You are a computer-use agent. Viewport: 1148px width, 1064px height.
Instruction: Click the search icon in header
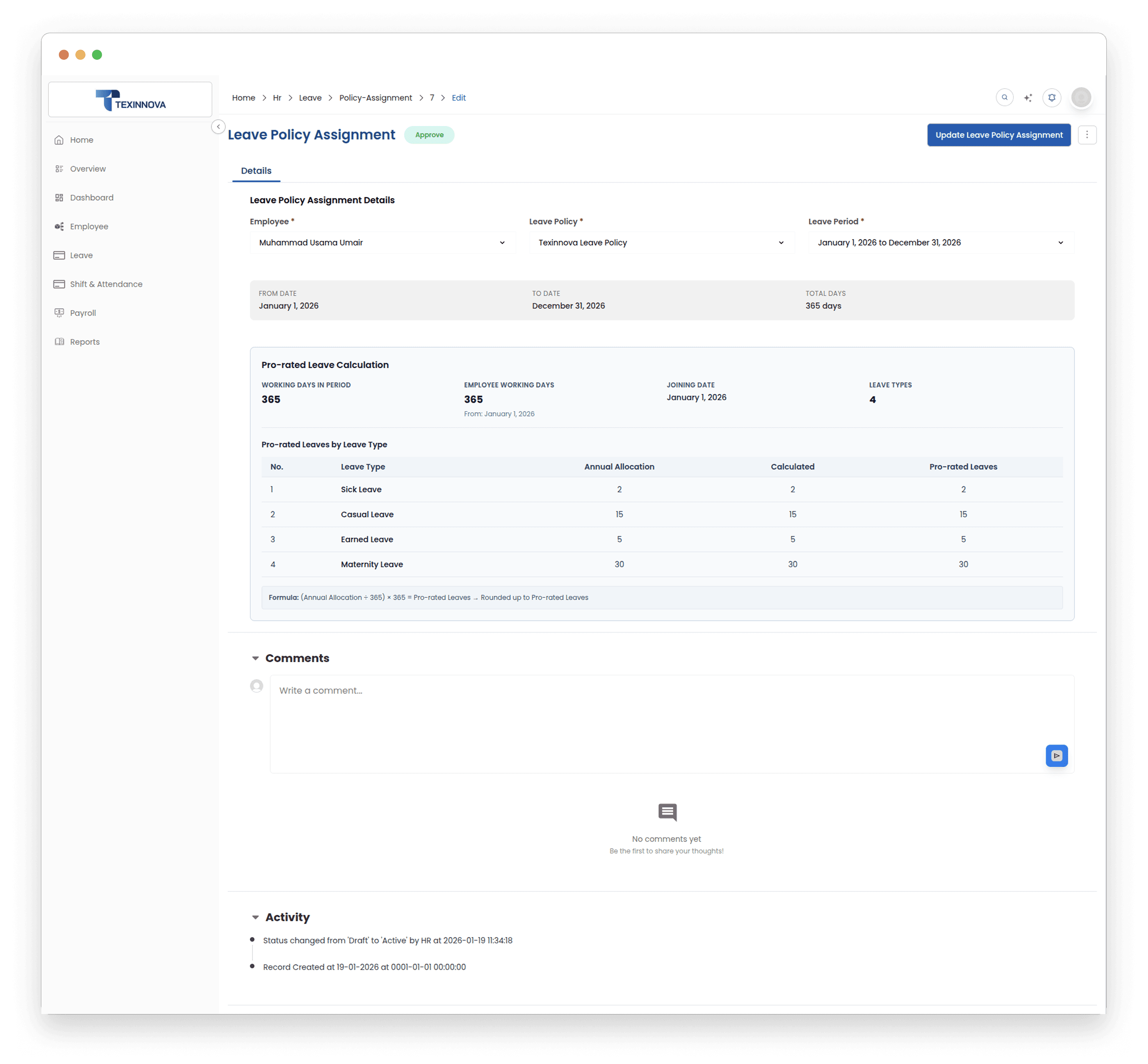(x=1004, y=97)
